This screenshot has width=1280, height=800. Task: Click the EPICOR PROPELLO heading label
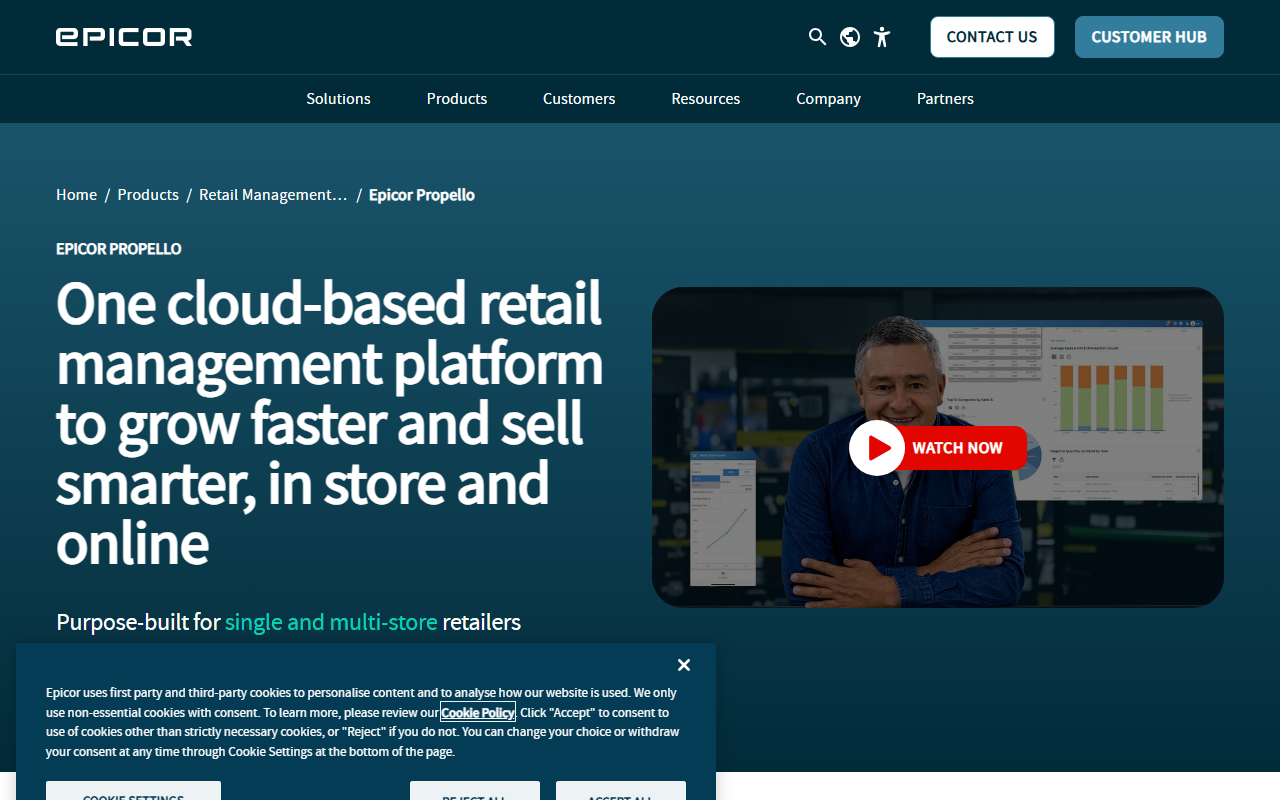pyautogui.click(x=119, y=249)
